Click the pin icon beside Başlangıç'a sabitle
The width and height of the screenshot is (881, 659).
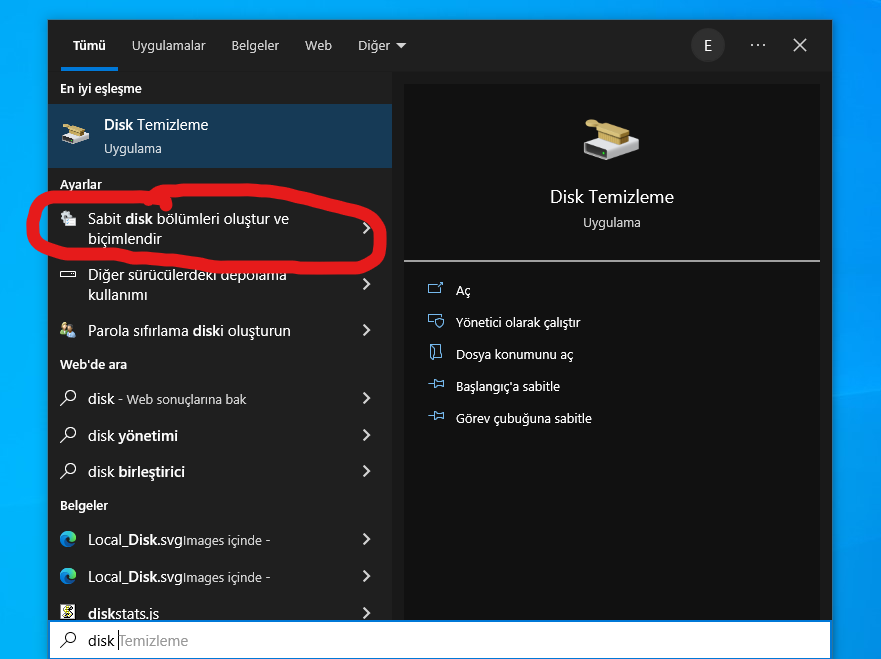pyautogui.click(x=436, y=385)
